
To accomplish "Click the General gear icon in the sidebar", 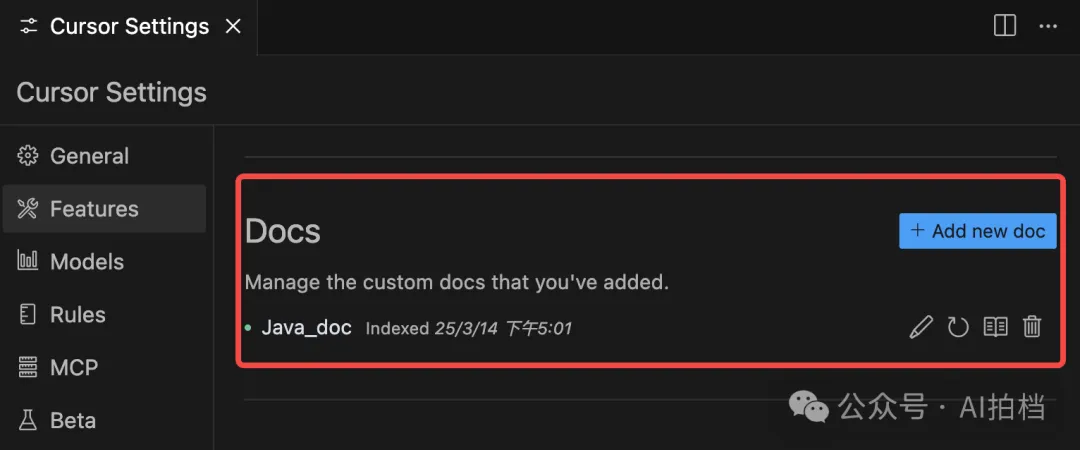I will tap(28, 156).
